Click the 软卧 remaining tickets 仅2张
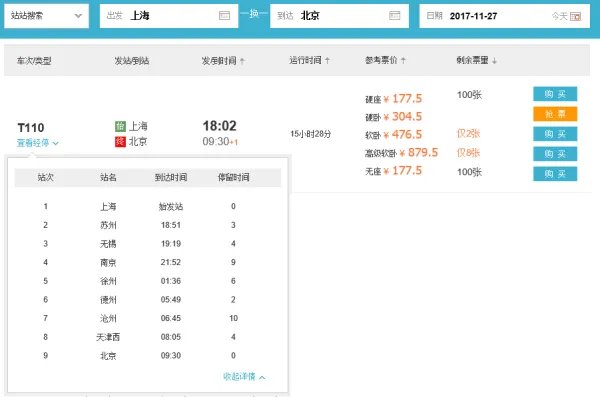Image resolution: width=600 pixels, height=397 pixels. (468, 134)
